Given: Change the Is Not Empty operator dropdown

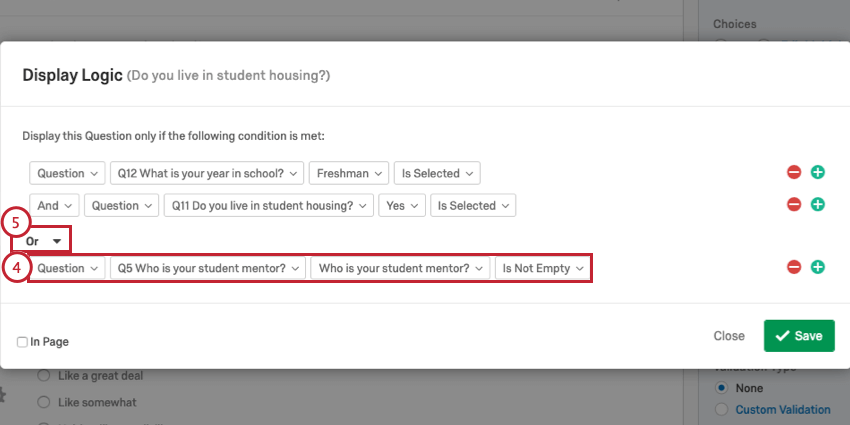Looking at the screenshot, I should point(543,268).
